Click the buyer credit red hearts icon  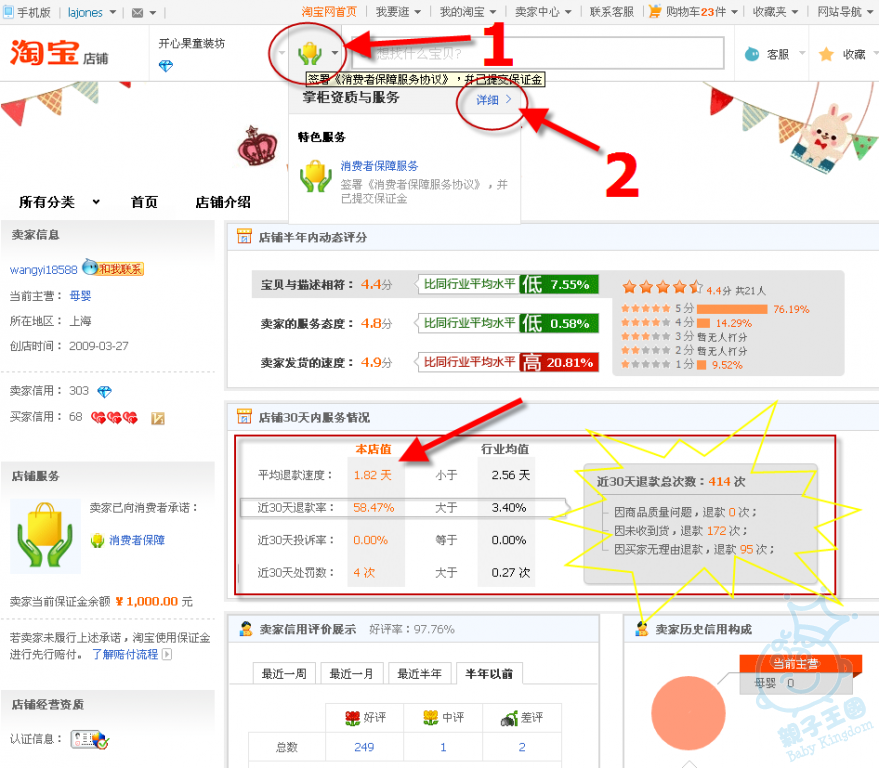(114, 417)
